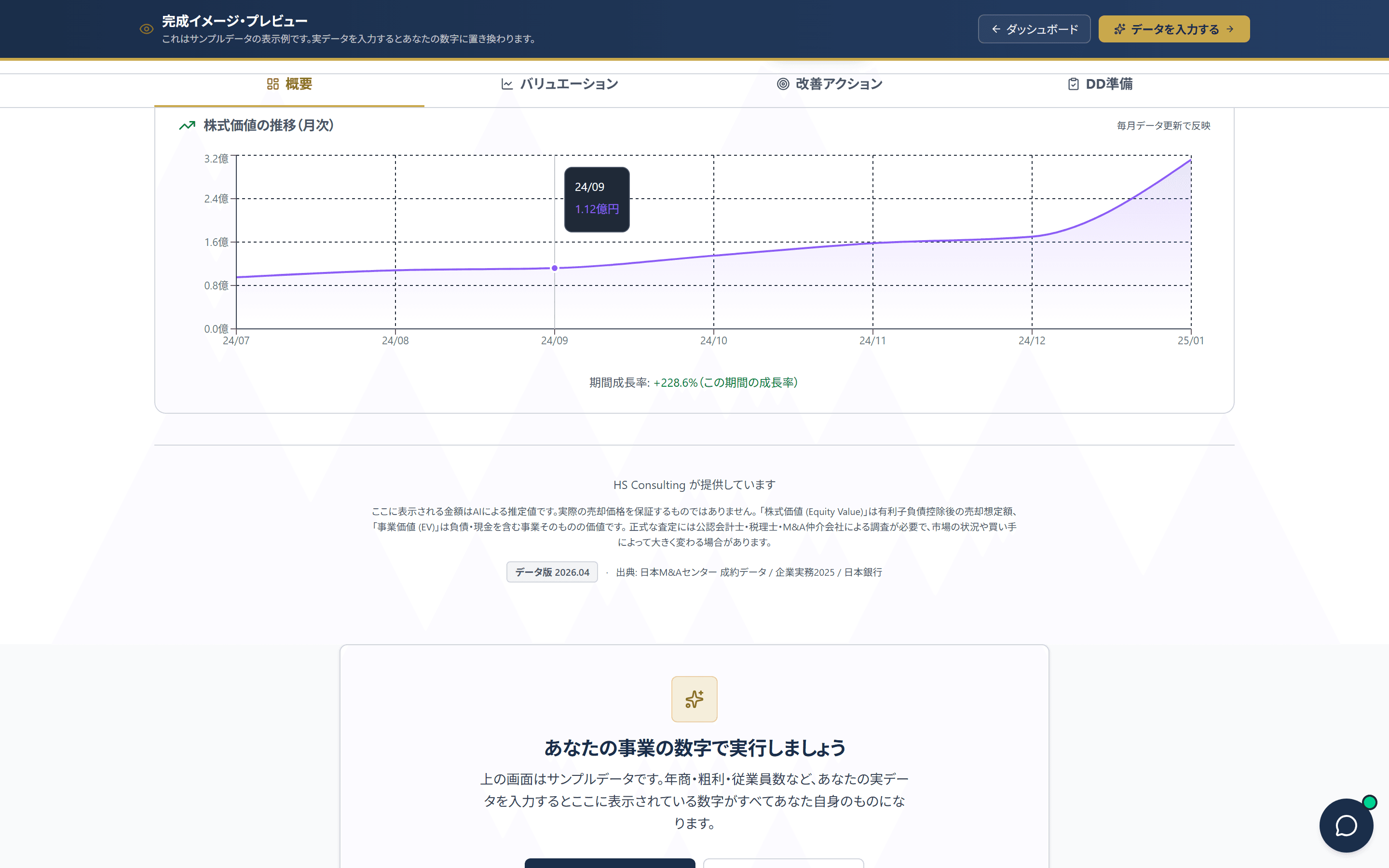Click the grid icon on the 概要 tab
The width and height of the screenshot is (1389, 868).
coord(273,84)
